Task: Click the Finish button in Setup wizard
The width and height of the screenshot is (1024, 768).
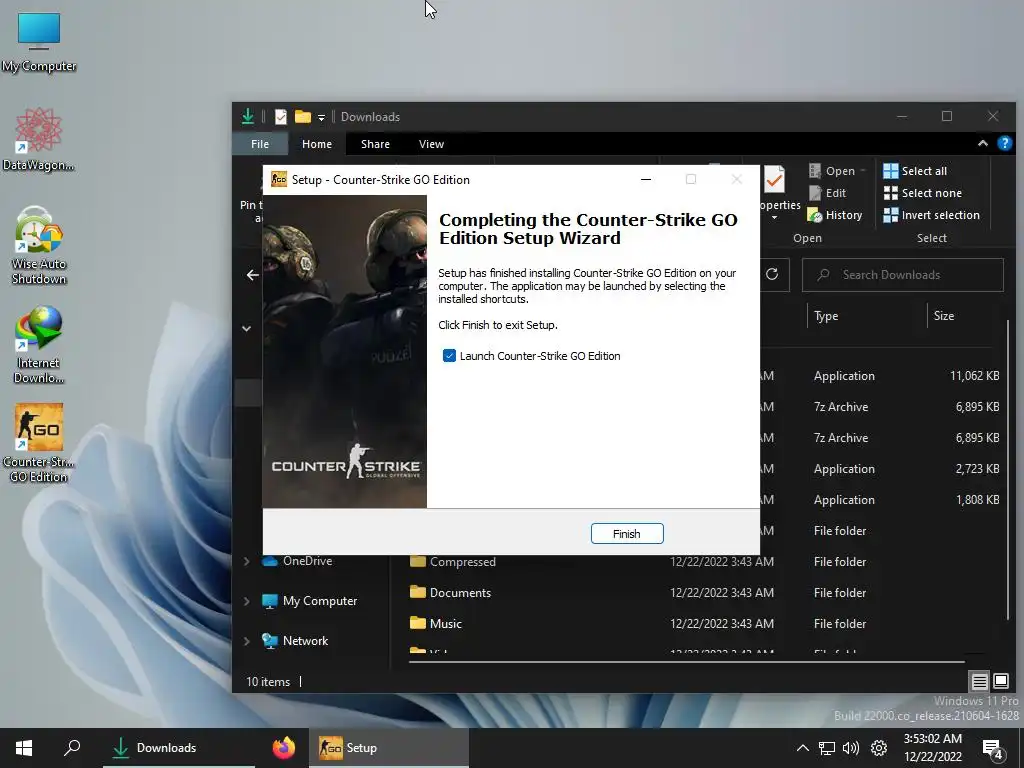Action: pyautogui.click(x=627, y=534)
